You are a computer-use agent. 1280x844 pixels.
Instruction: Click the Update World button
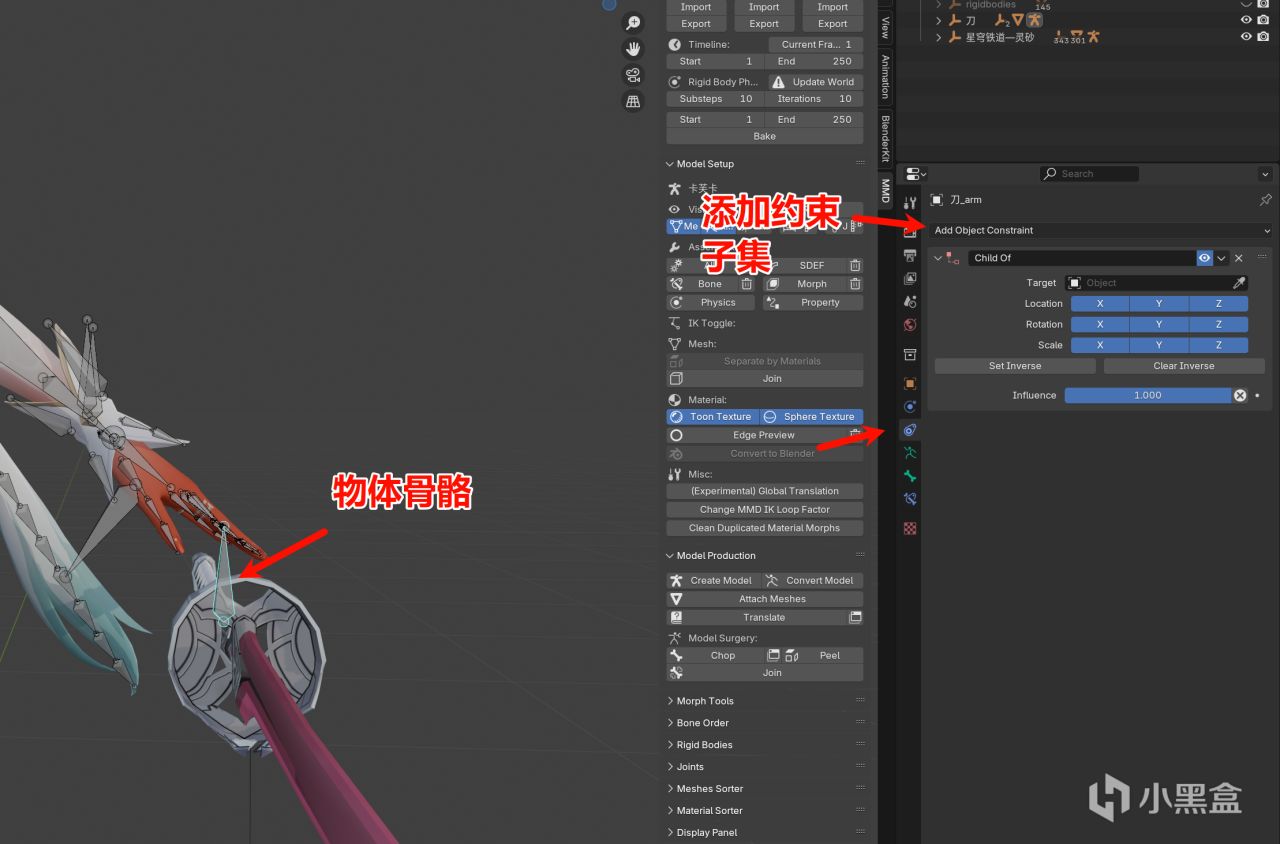coord(814,82)
